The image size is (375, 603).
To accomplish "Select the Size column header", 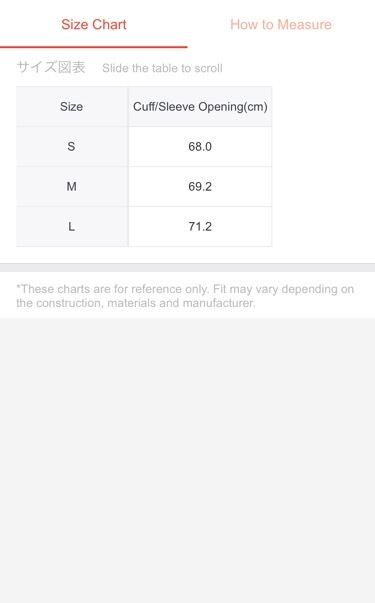I will 72,107.
